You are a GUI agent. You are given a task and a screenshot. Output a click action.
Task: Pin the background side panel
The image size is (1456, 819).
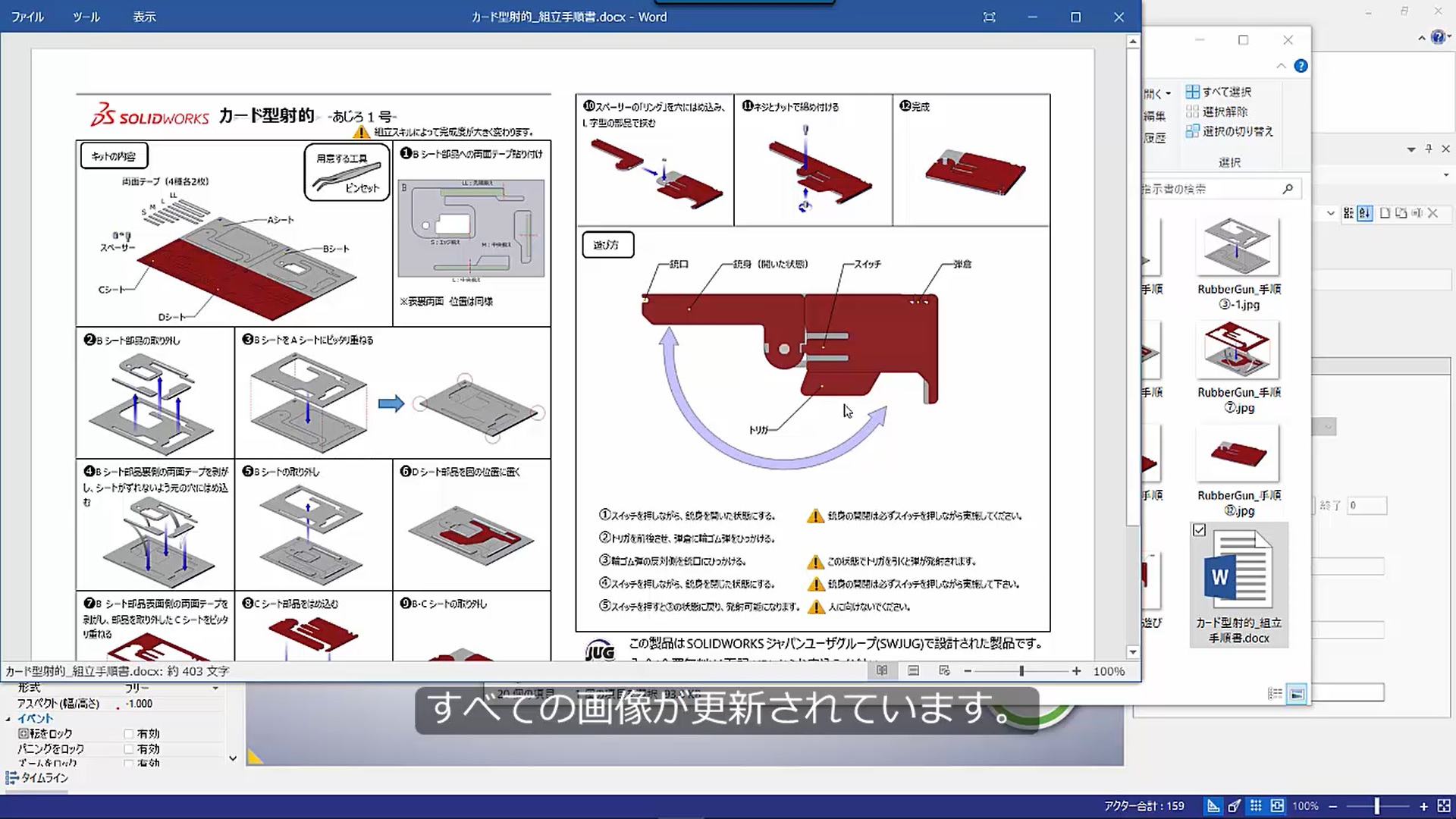(1429, 149)
